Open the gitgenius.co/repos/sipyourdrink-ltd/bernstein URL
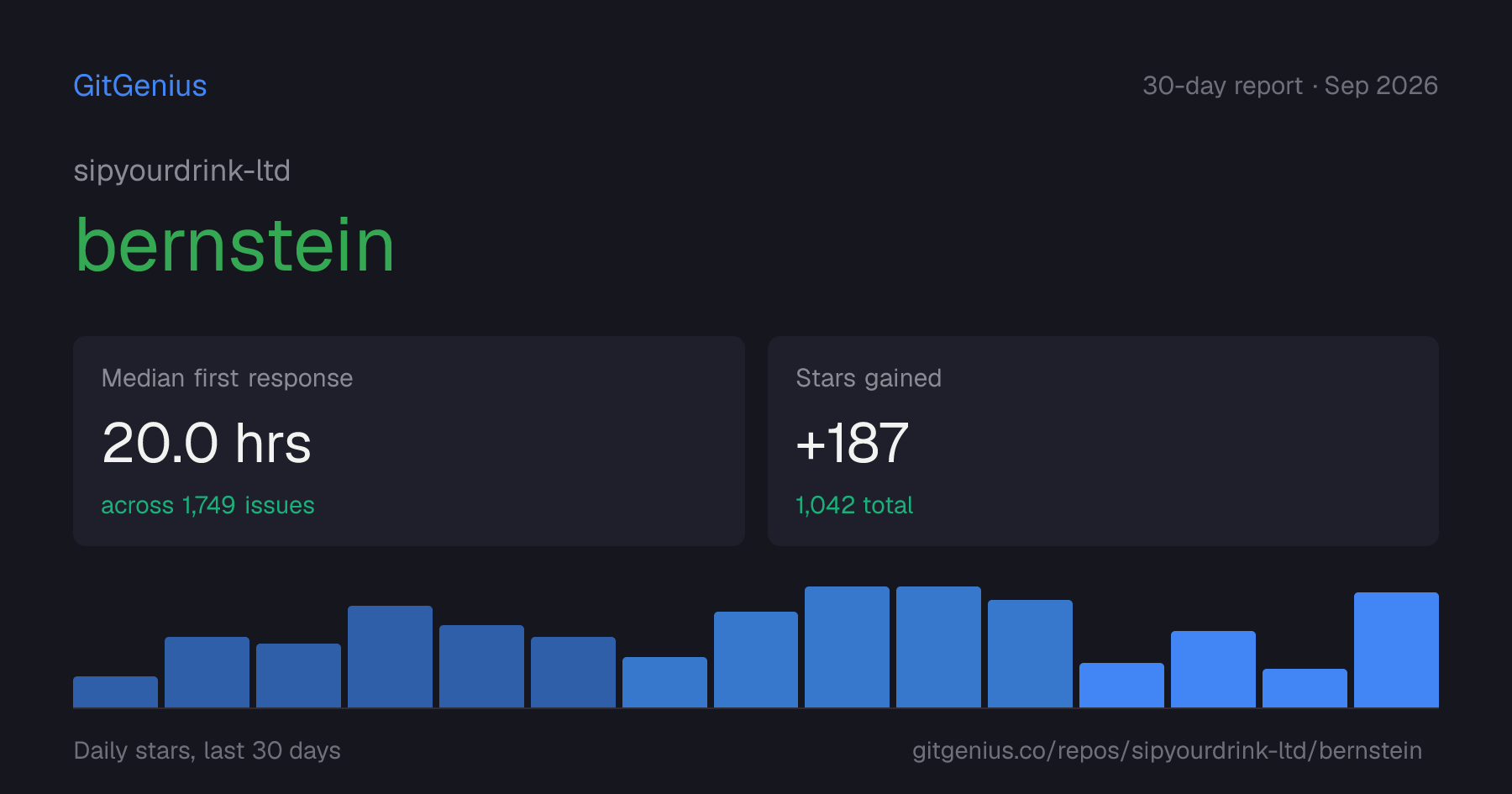Screen dimensions: 1512x794 (1167, 750)
